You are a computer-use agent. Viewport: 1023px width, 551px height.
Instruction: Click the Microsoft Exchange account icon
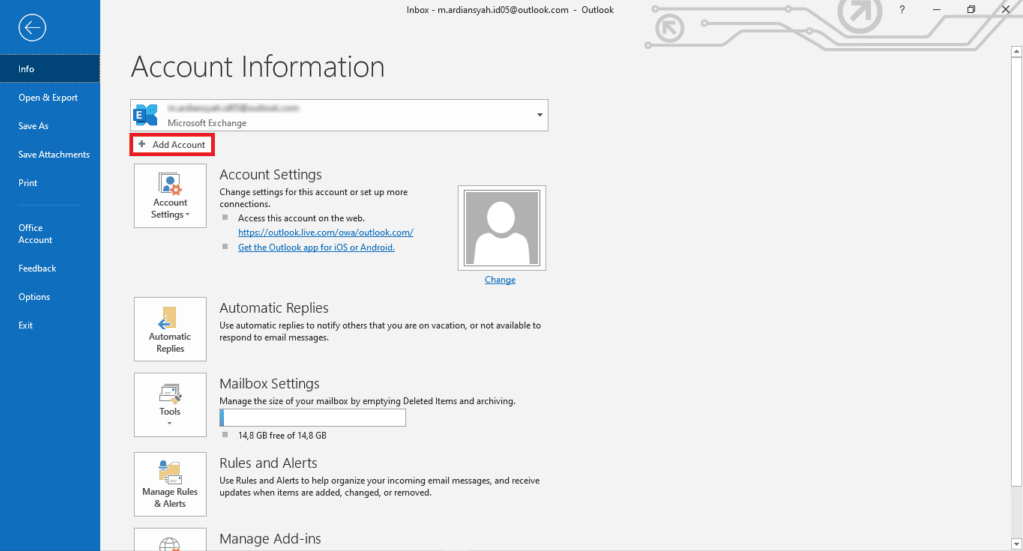tap(147, 115)
